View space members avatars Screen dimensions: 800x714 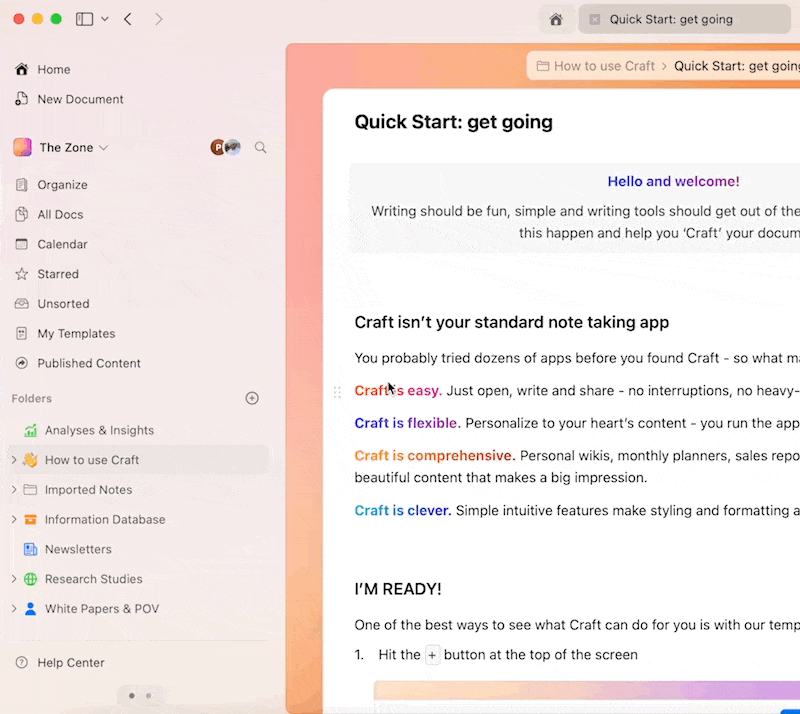pos(226,147)
